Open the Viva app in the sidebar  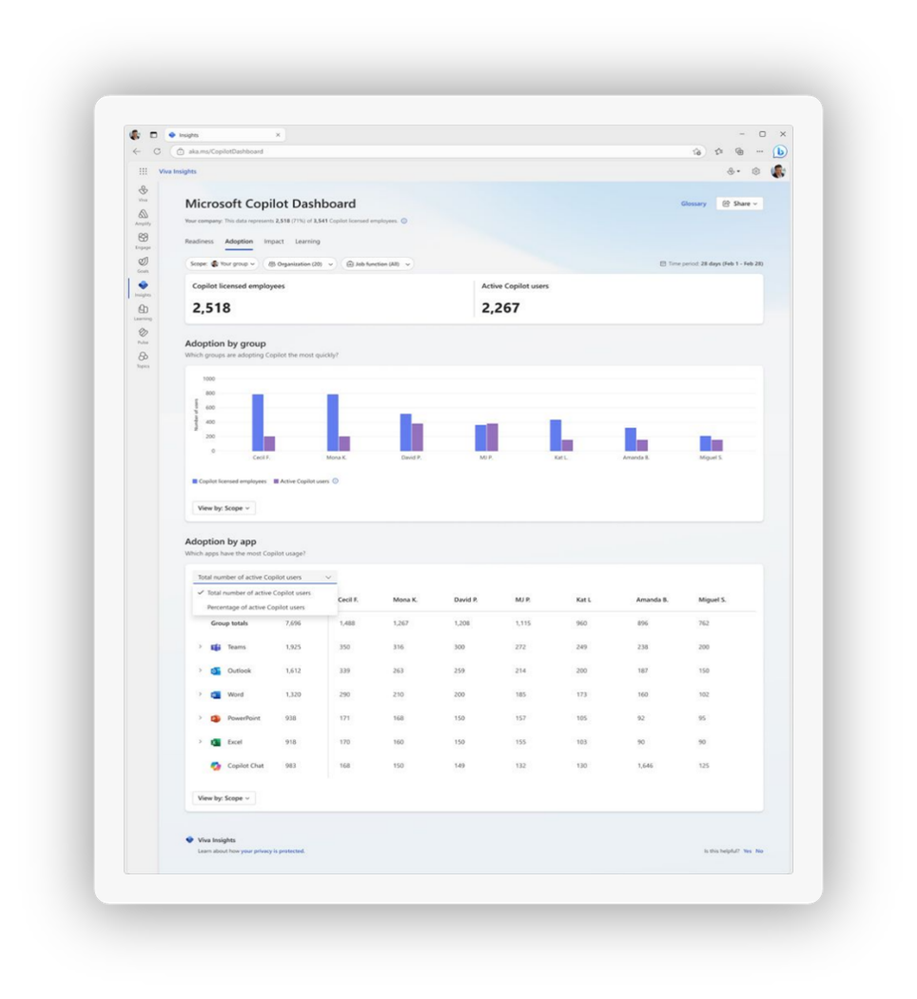[x=143, y=192]
